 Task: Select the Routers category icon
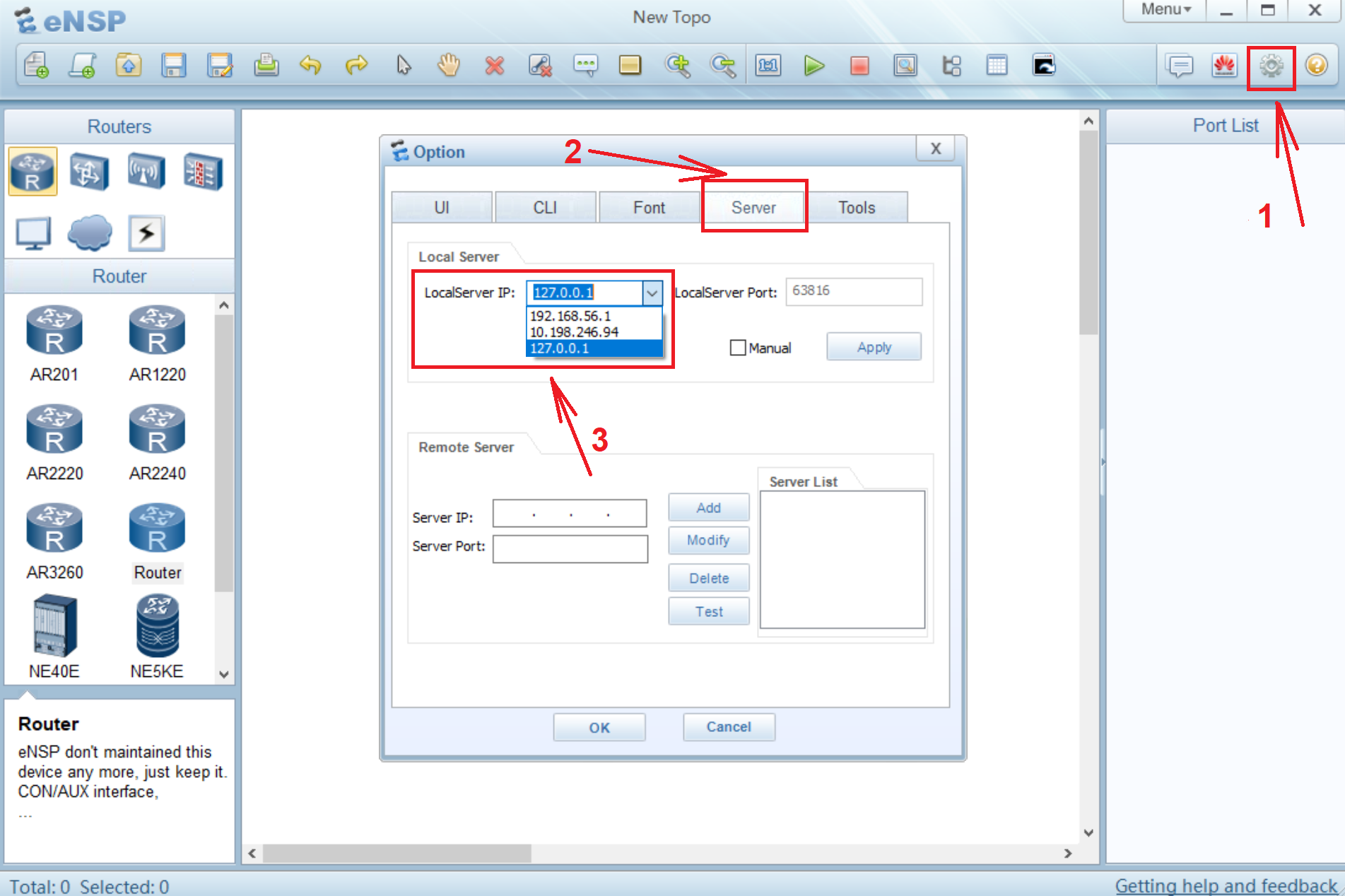(x=33, y=171)
